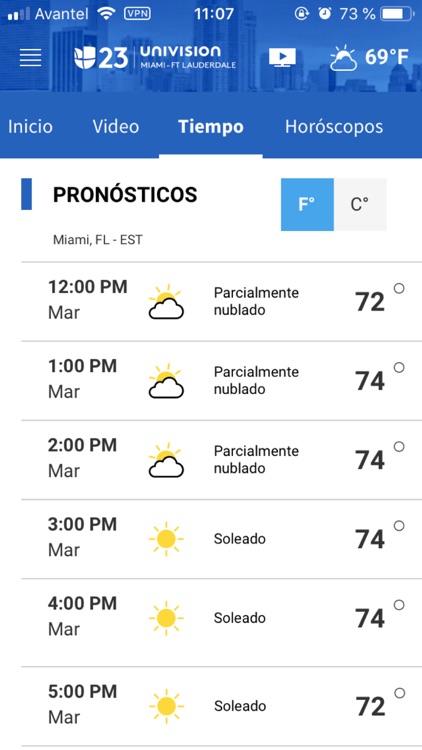Tap the header weather cloud icon
Screen dimensions: 422x750
pos(344,58)
